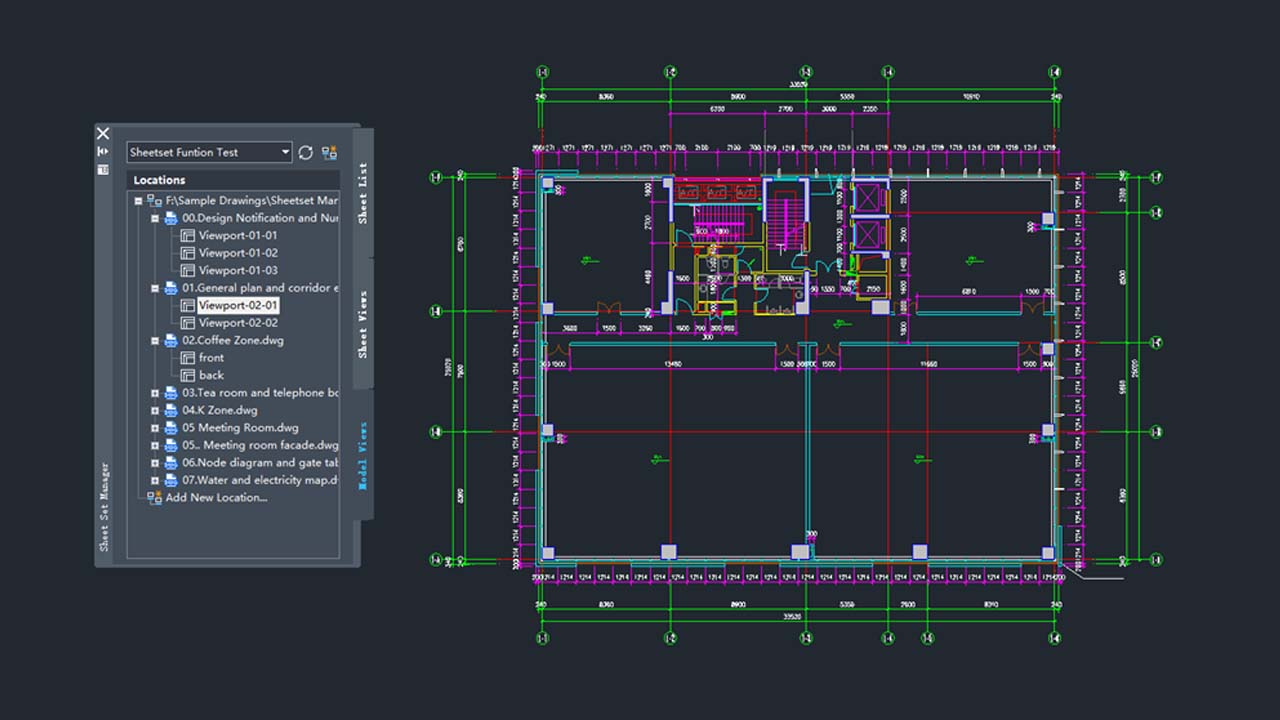The height and width of the screenshot is (720, 1280).
Task: Expand the 05 Meeting Room.dwg node
Action: pos(155,428)
